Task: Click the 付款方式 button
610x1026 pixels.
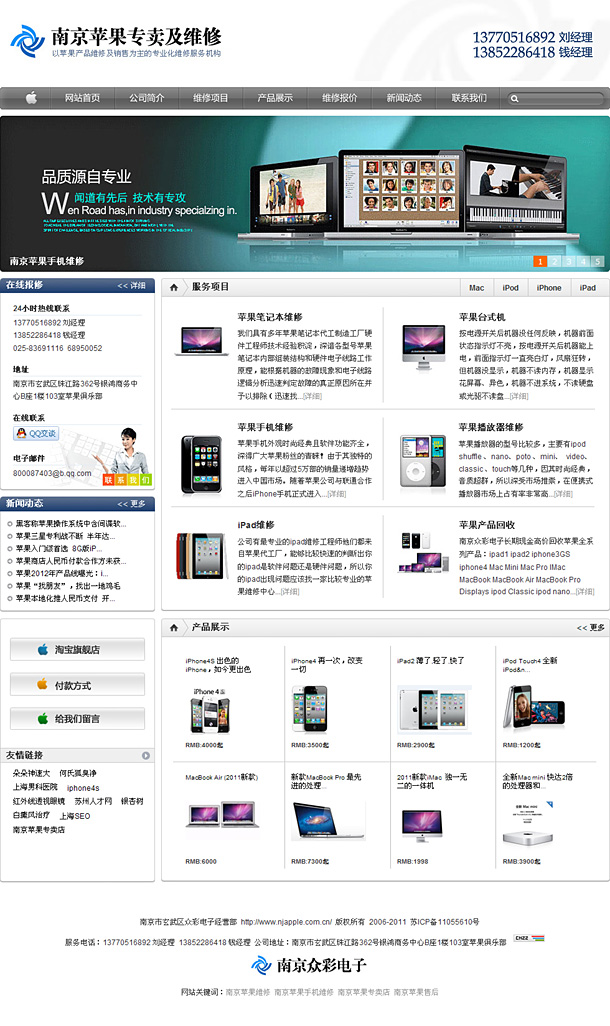Action: point(77,685)
